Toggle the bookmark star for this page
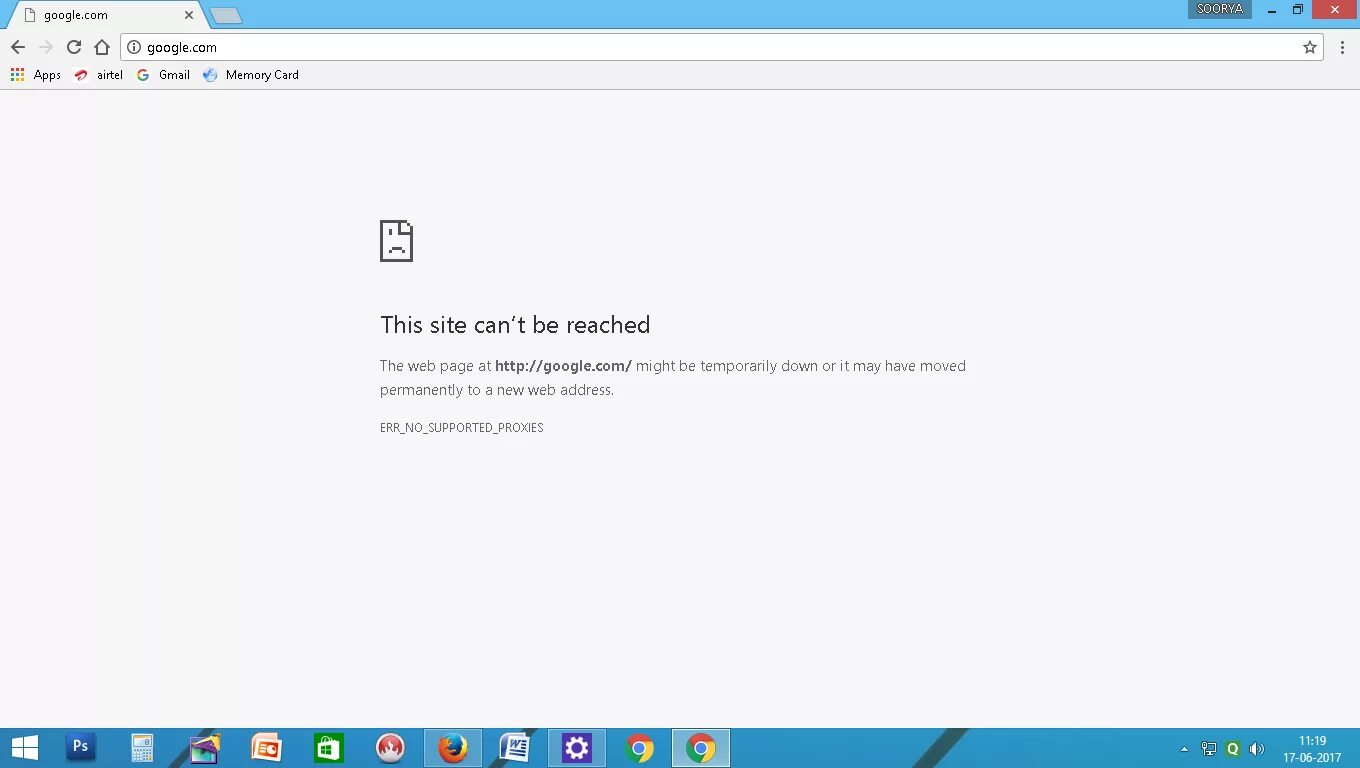The width and height of the screenshot is (1360, 768). 1311,47
